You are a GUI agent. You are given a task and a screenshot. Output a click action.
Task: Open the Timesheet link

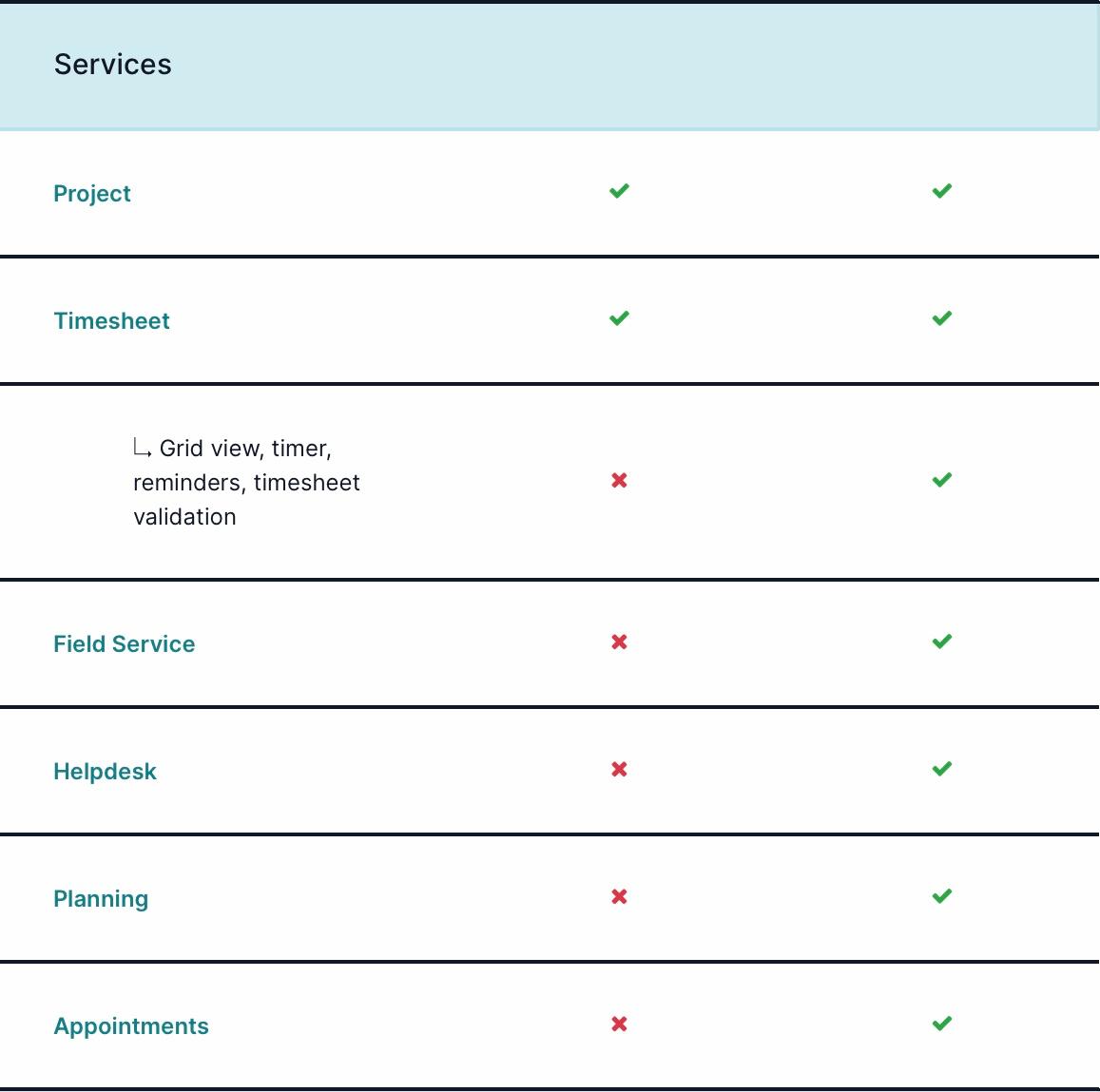pyautogui.click(x=111, y=320)
